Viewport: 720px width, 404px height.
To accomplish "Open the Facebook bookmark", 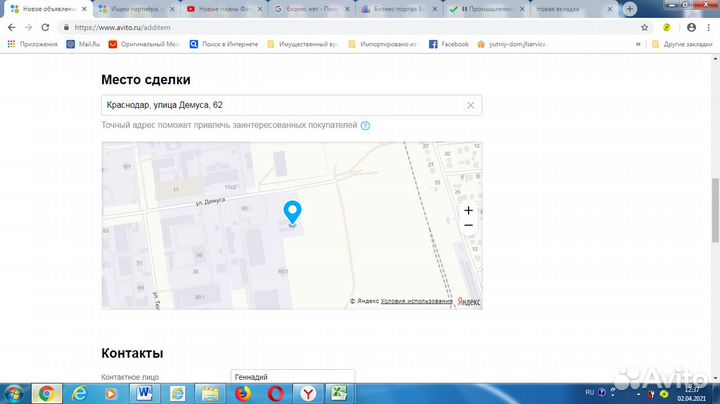I will point(449,44).
